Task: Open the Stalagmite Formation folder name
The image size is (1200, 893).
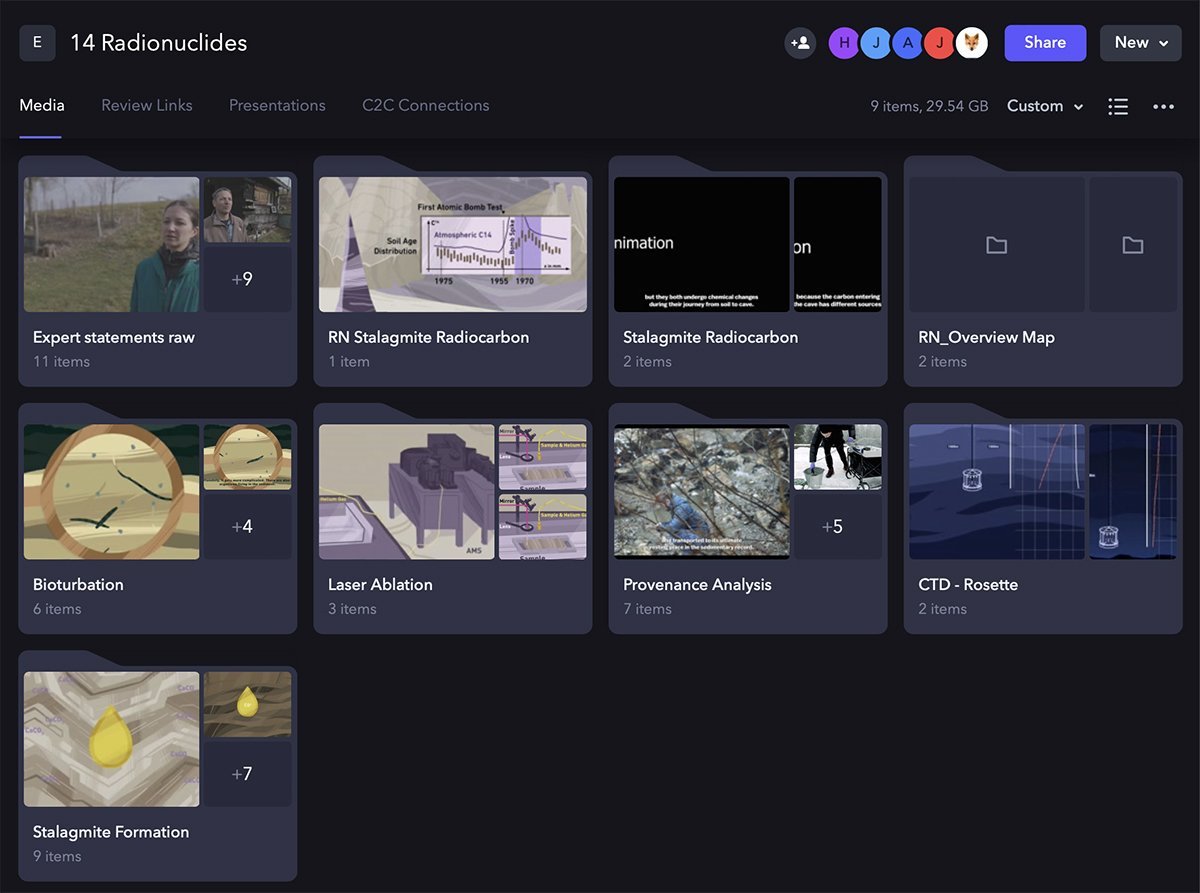Action: point(111,831)
